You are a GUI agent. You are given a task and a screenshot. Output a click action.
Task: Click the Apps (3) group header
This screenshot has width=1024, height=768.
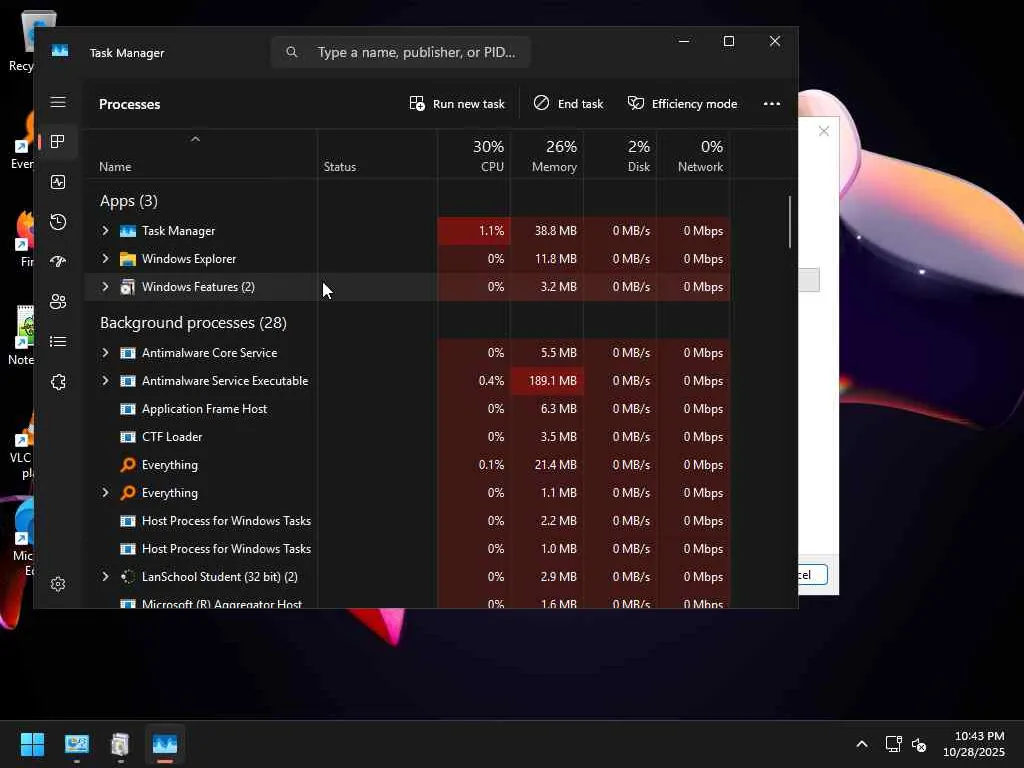(129, 201)
